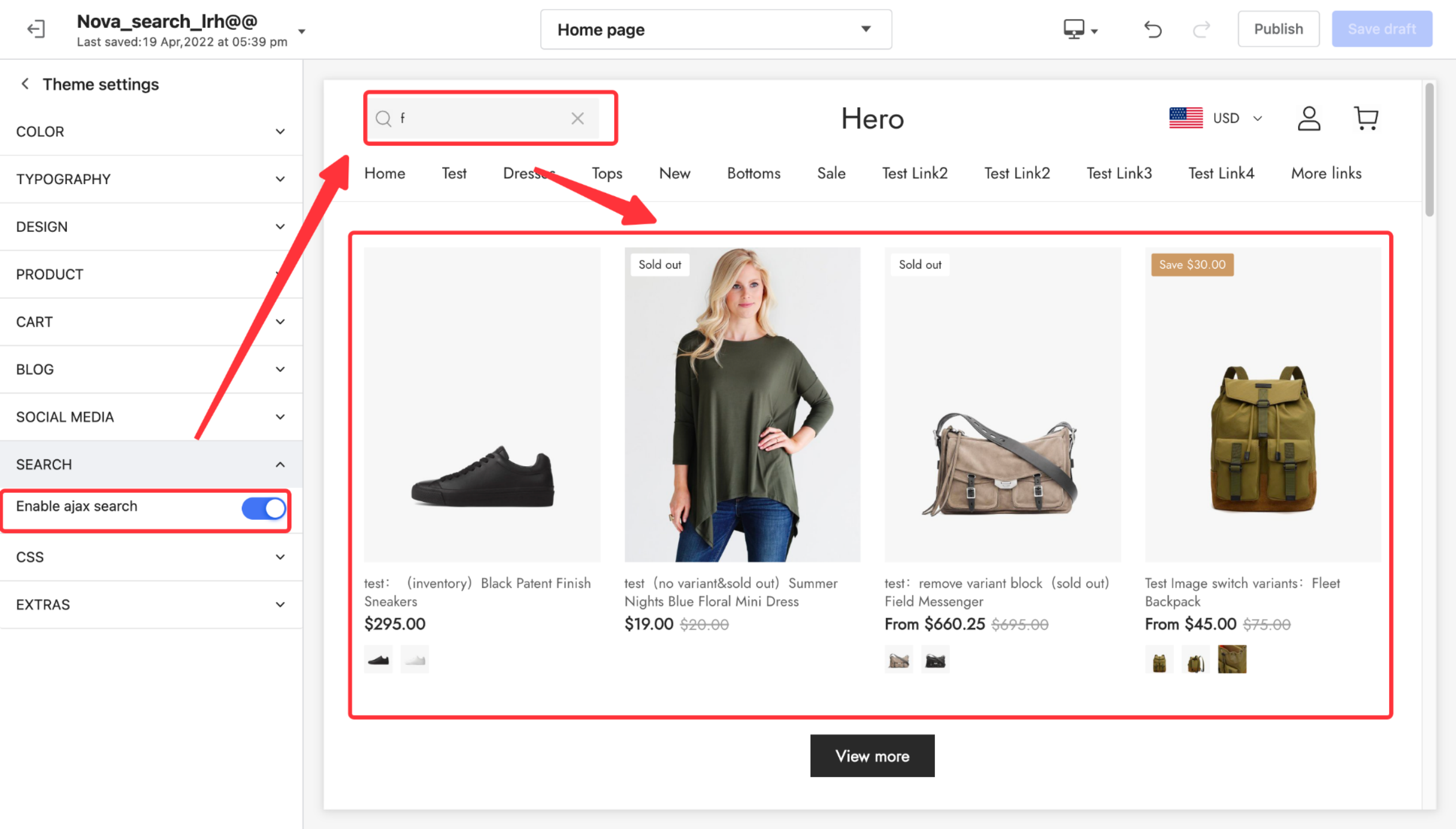Expand the CSS section

pyautogui.click(x=151, y=557)
